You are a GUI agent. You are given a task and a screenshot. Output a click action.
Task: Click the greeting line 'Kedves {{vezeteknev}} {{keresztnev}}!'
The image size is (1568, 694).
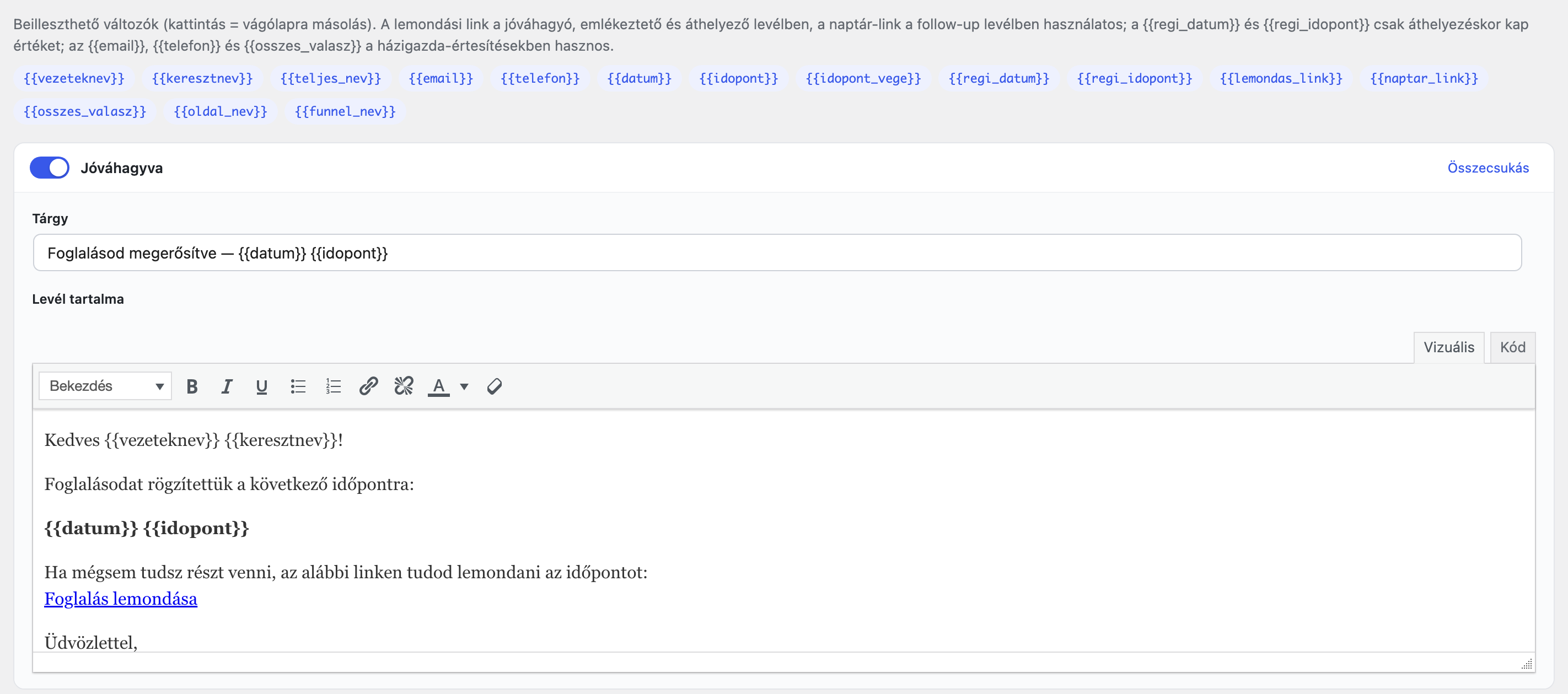click(x=194, y=439)
